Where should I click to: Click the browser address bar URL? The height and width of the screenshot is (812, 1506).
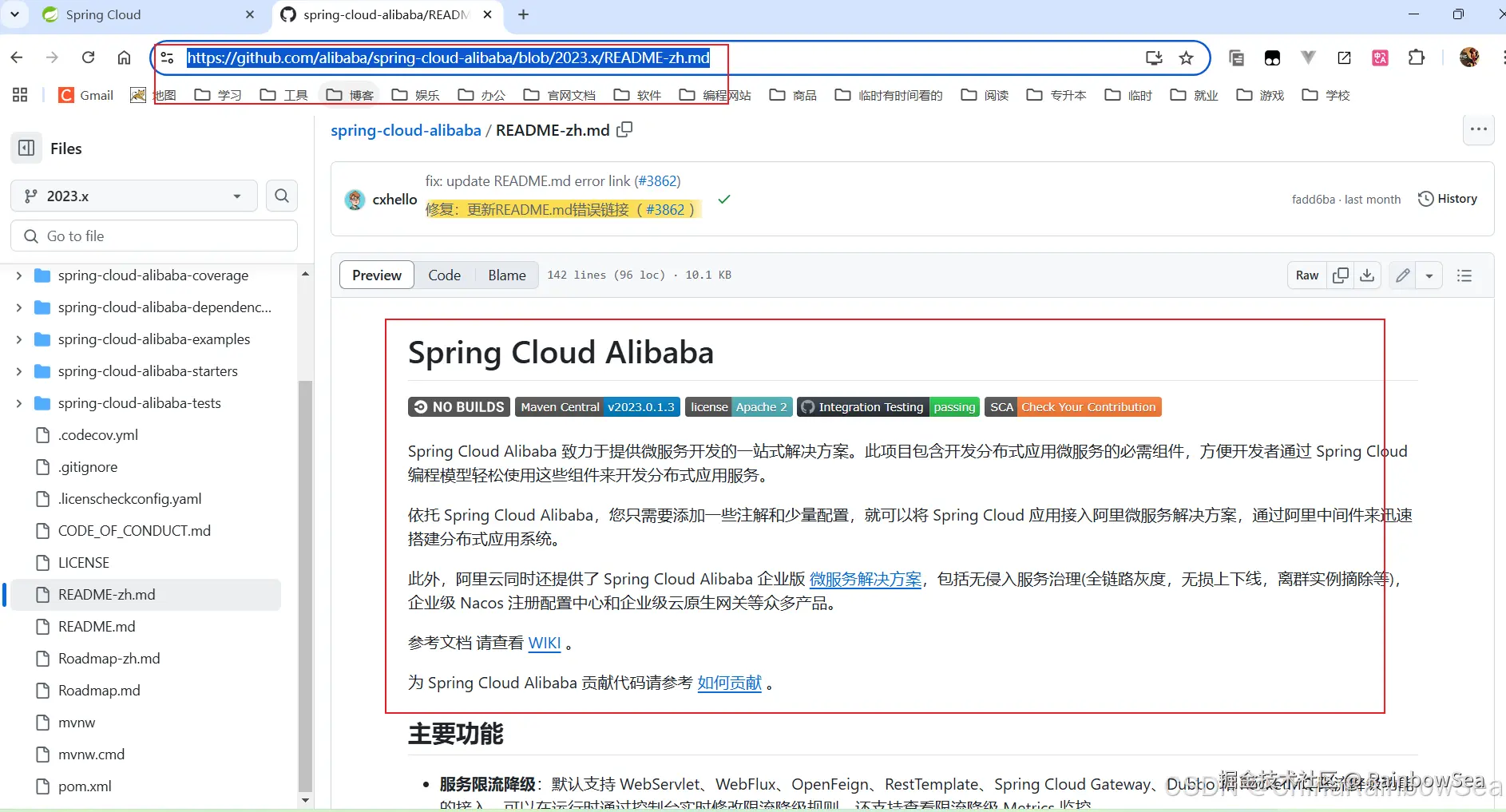tap(448, 57)
